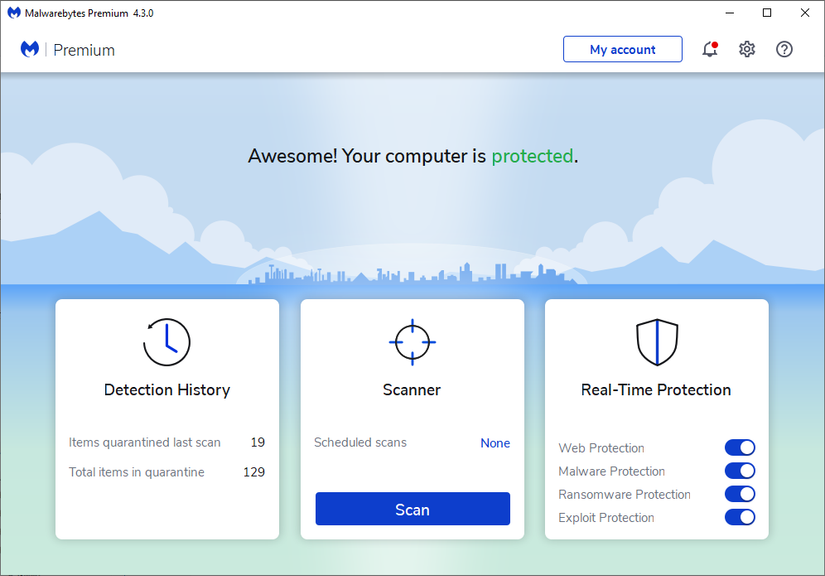825x576 pixels.
Task: Open the Detection History clock icon
Action: tap(166, 341)
